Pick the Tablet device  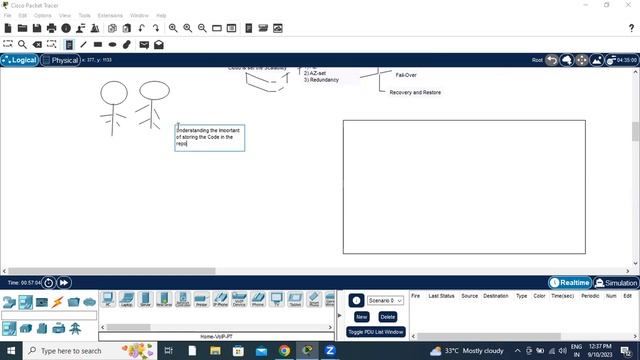click(295, 299)
